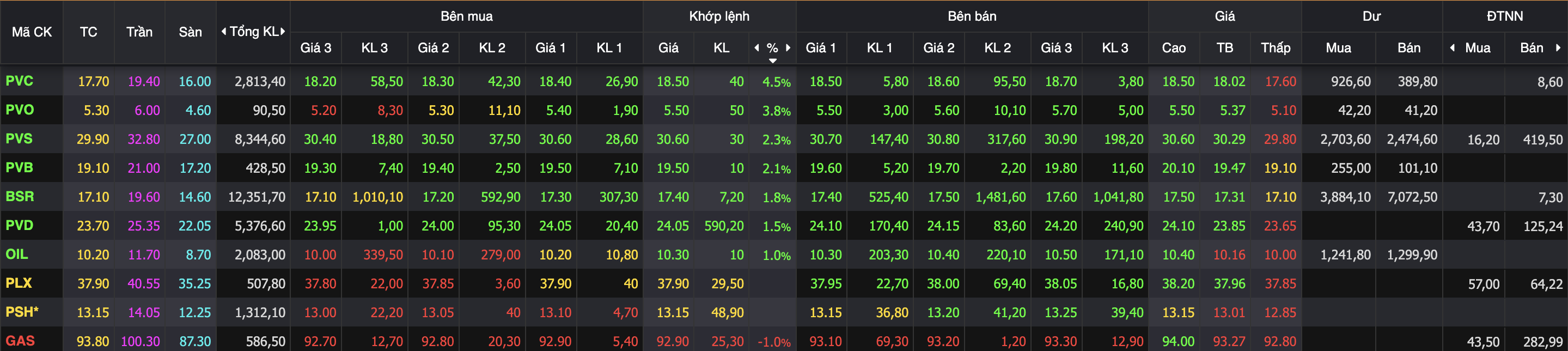Click the BSR surplus sell value "7,072,50"
This screenshot has height=351, width=1568.
[1412, 197]
